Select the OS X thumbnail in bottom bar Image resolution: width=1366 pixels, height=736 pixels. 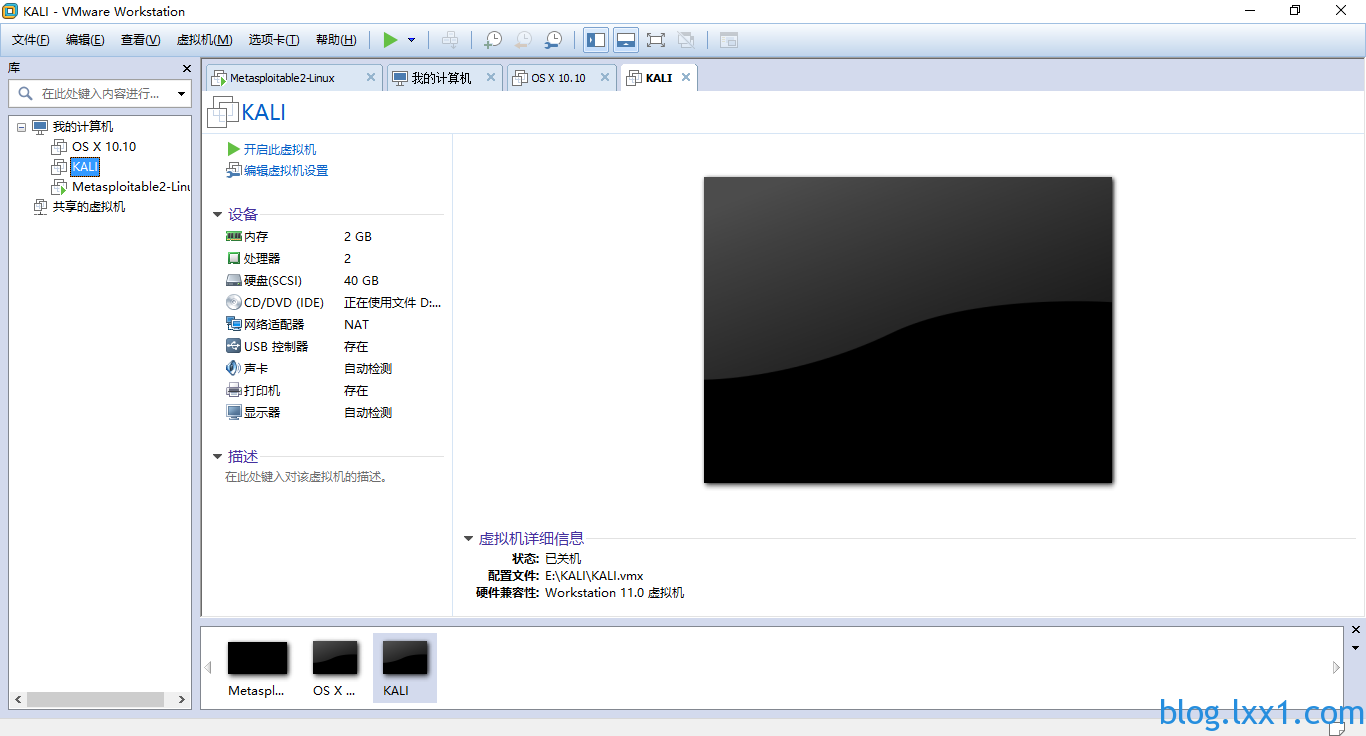[x=335, y=668]
